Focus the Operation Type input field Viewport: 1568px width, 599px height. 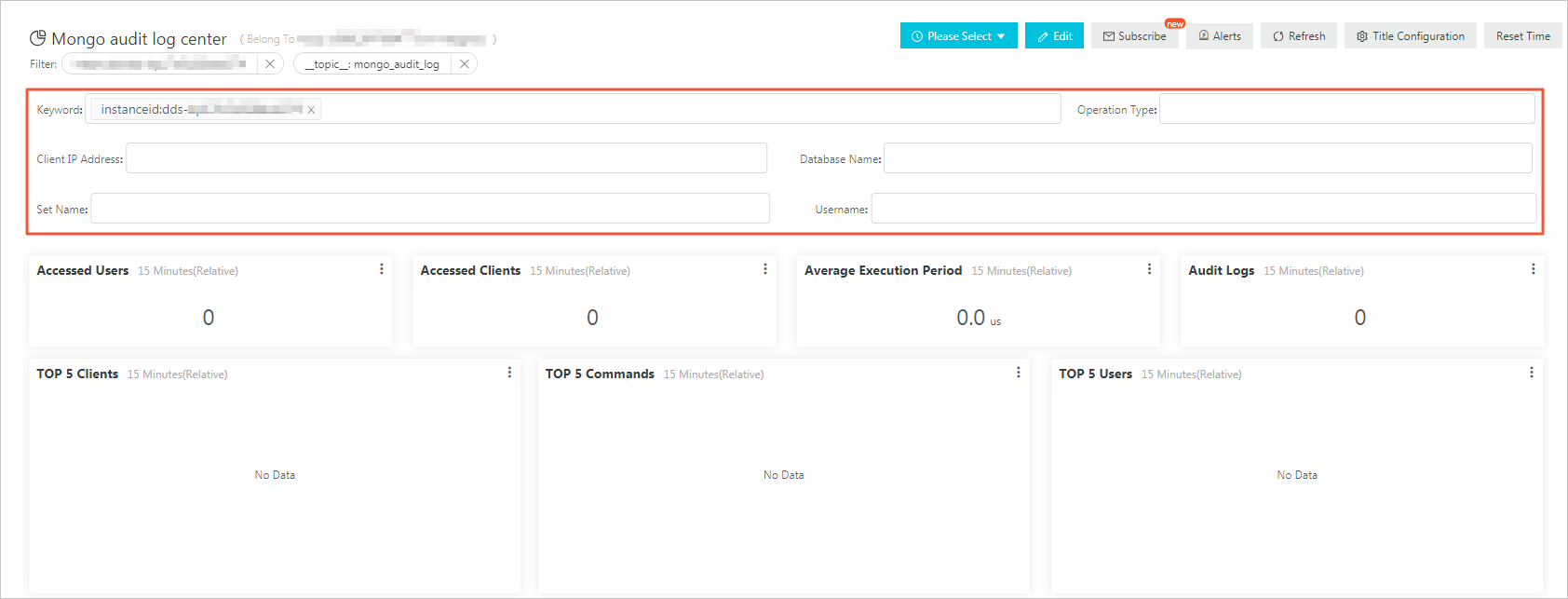1346,109
